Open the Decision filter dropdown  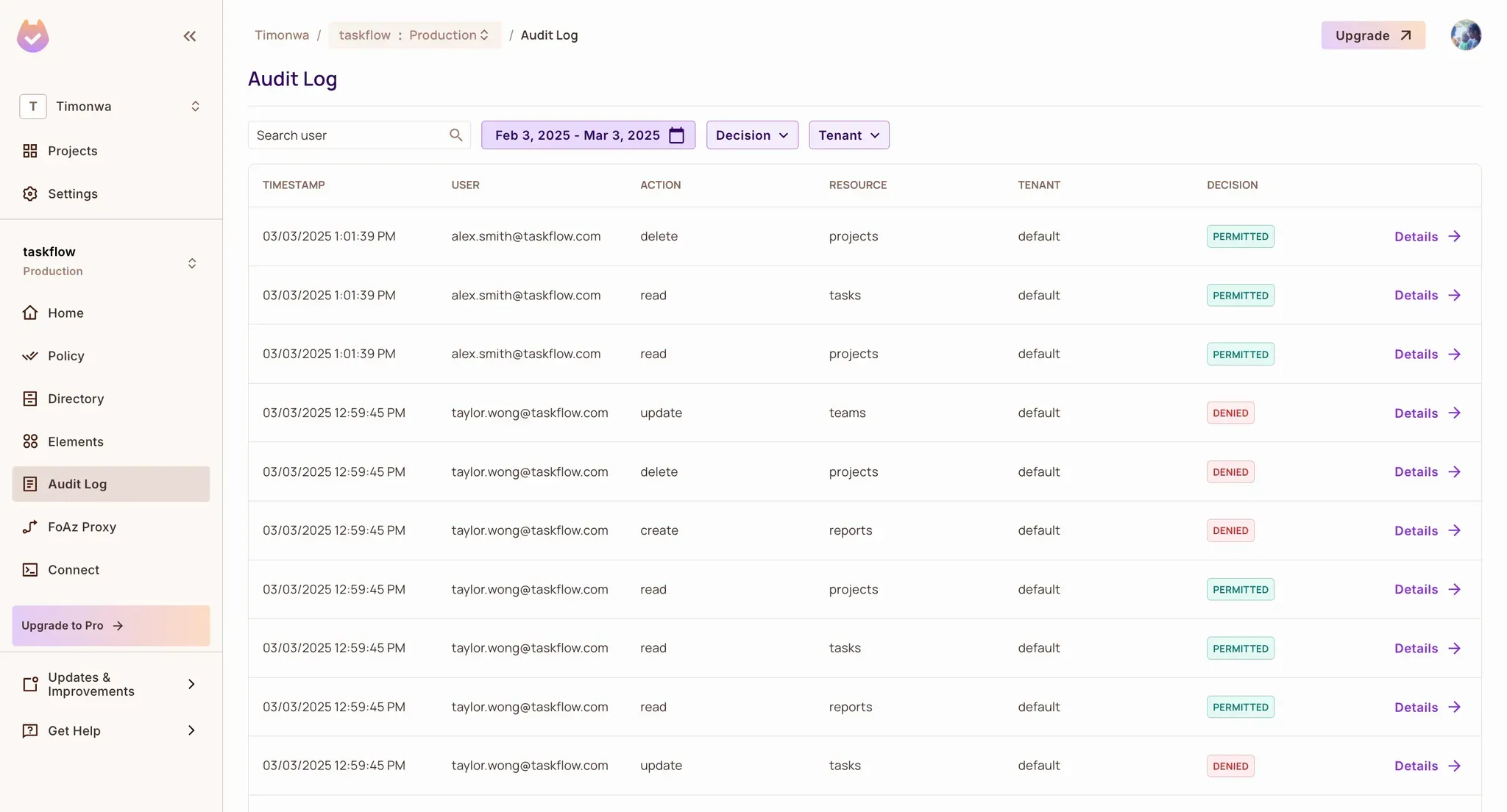(x=751, y=135)
